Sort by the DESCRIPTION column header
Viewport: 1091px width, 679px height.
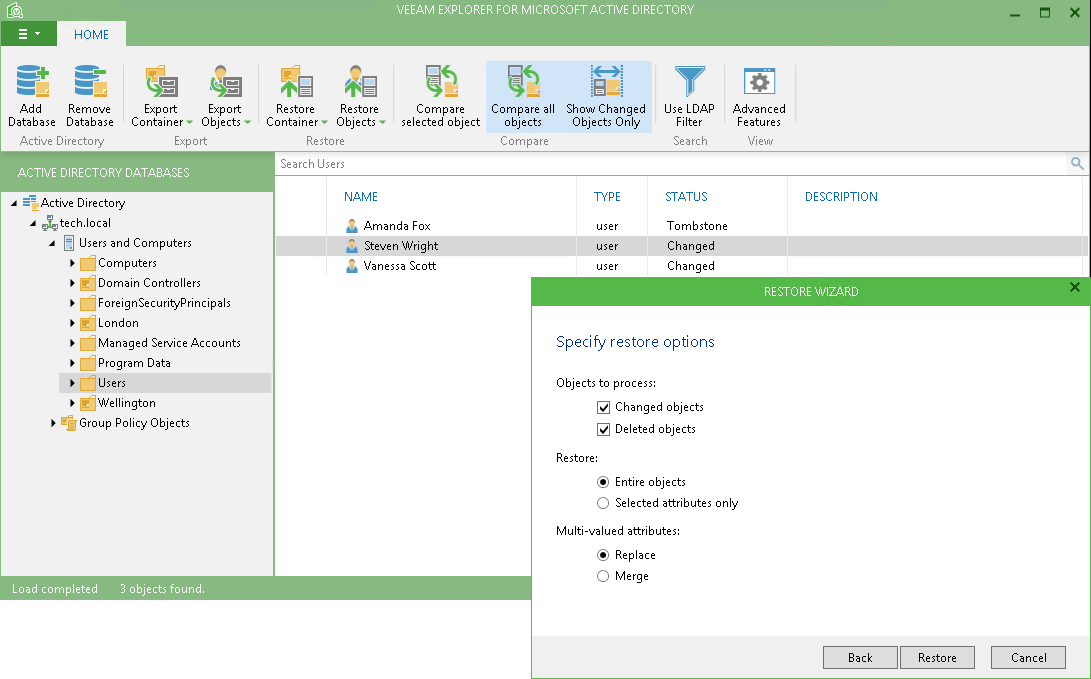point(841,197)
